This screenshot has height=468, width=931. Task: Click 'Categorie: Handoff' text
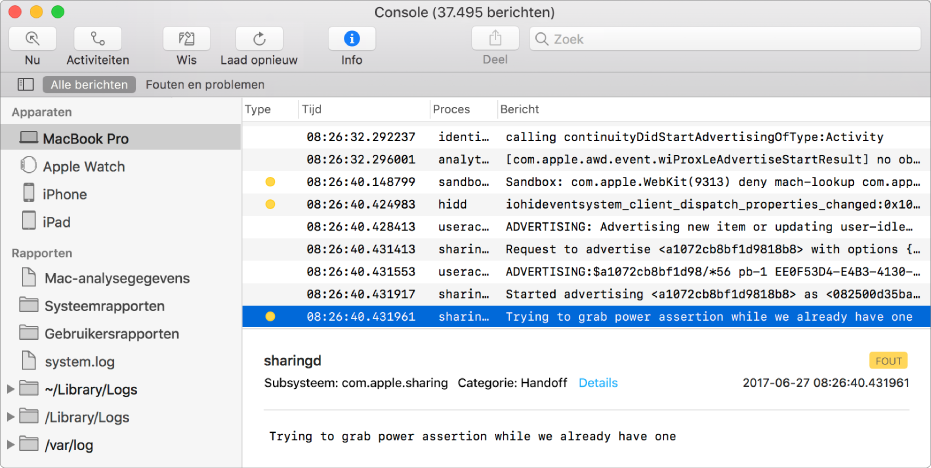coord(512,383)
